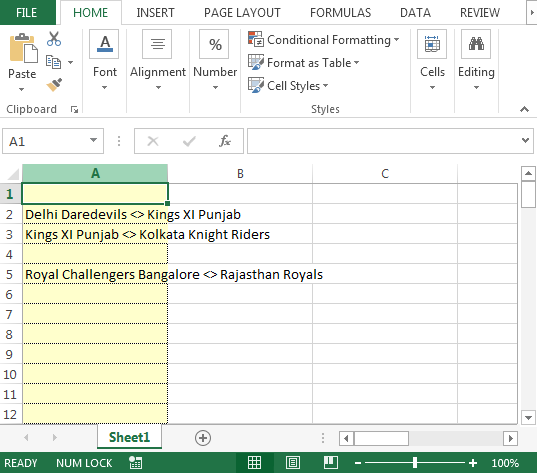Select column C header
This screenshot has height=473, width=537.
(385, 173)
